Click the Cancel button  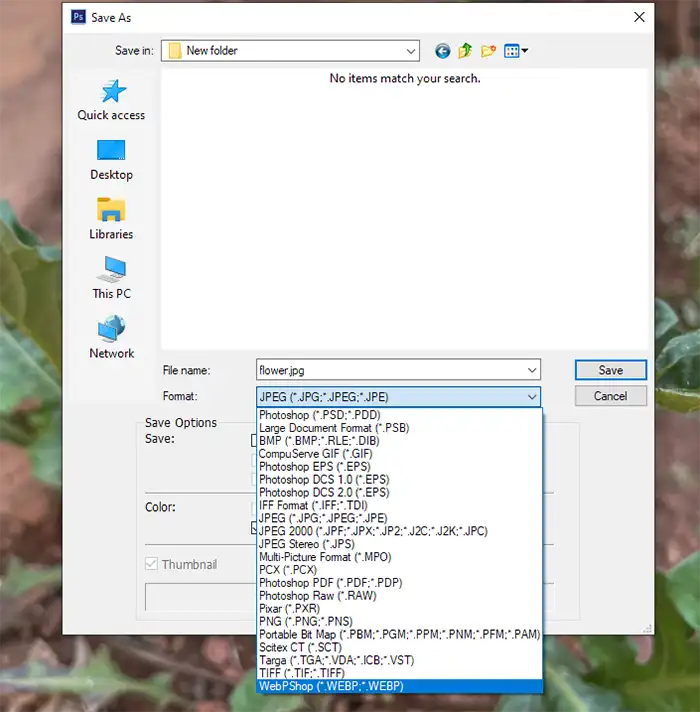click(611, 396)
